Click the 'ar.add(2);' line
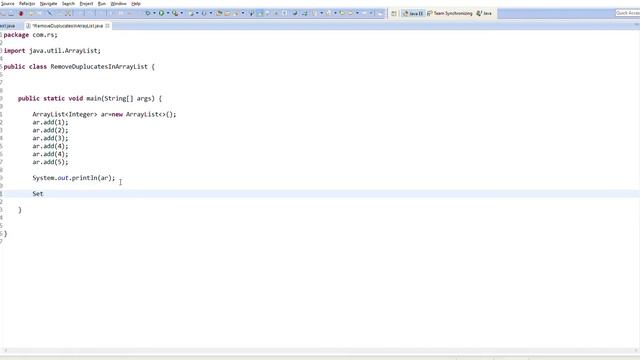Viewport: 640px width, 360px height. (x=51, y=130)
